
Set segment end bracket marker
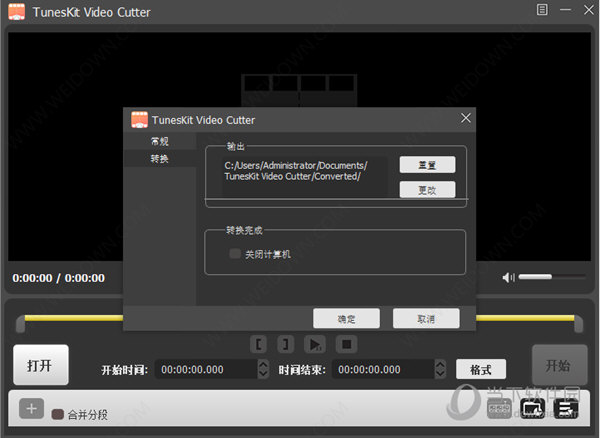(285, 344)
